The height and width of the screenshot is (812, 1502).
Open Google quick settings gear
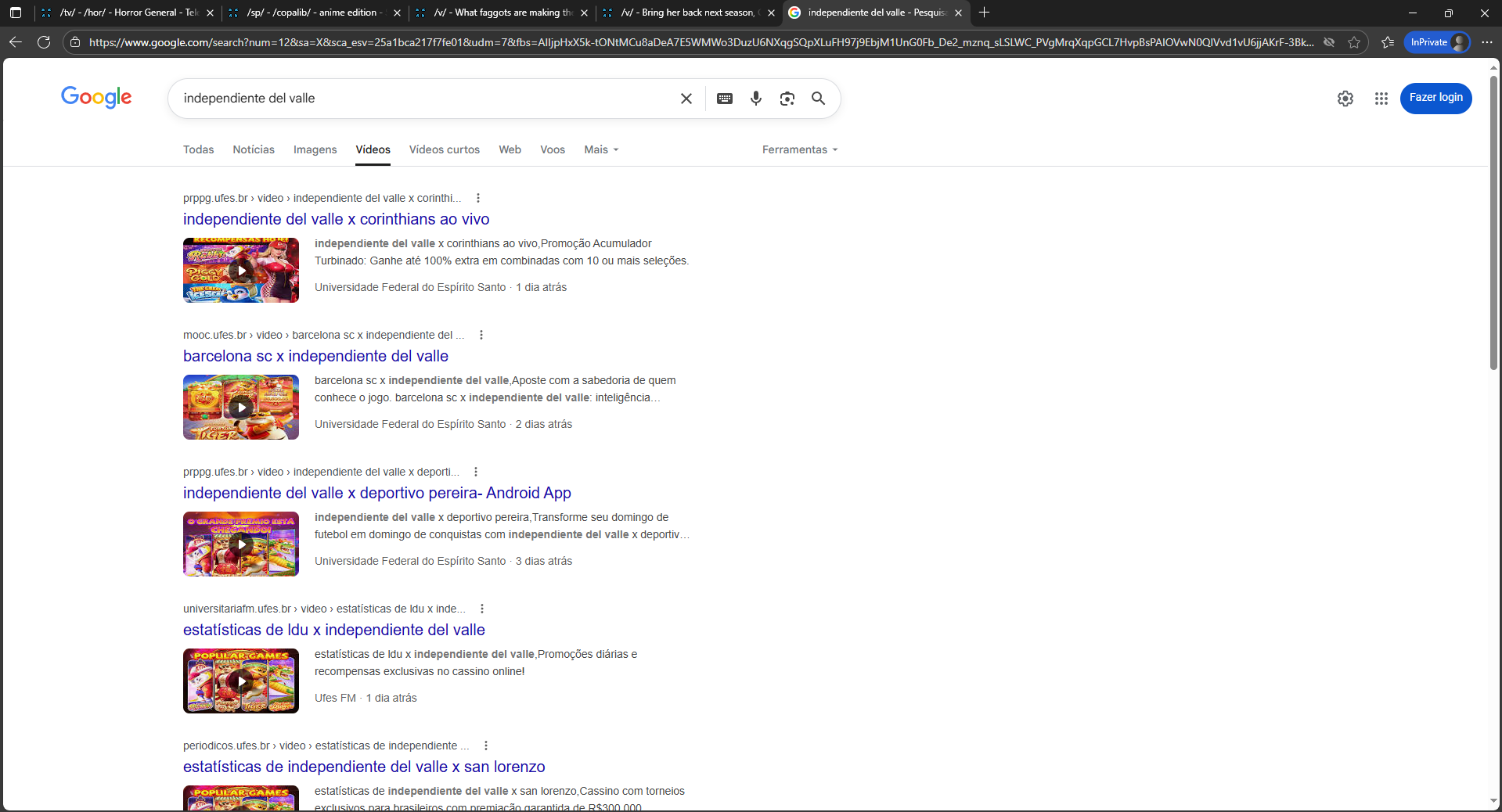(x=1345, y=99)
